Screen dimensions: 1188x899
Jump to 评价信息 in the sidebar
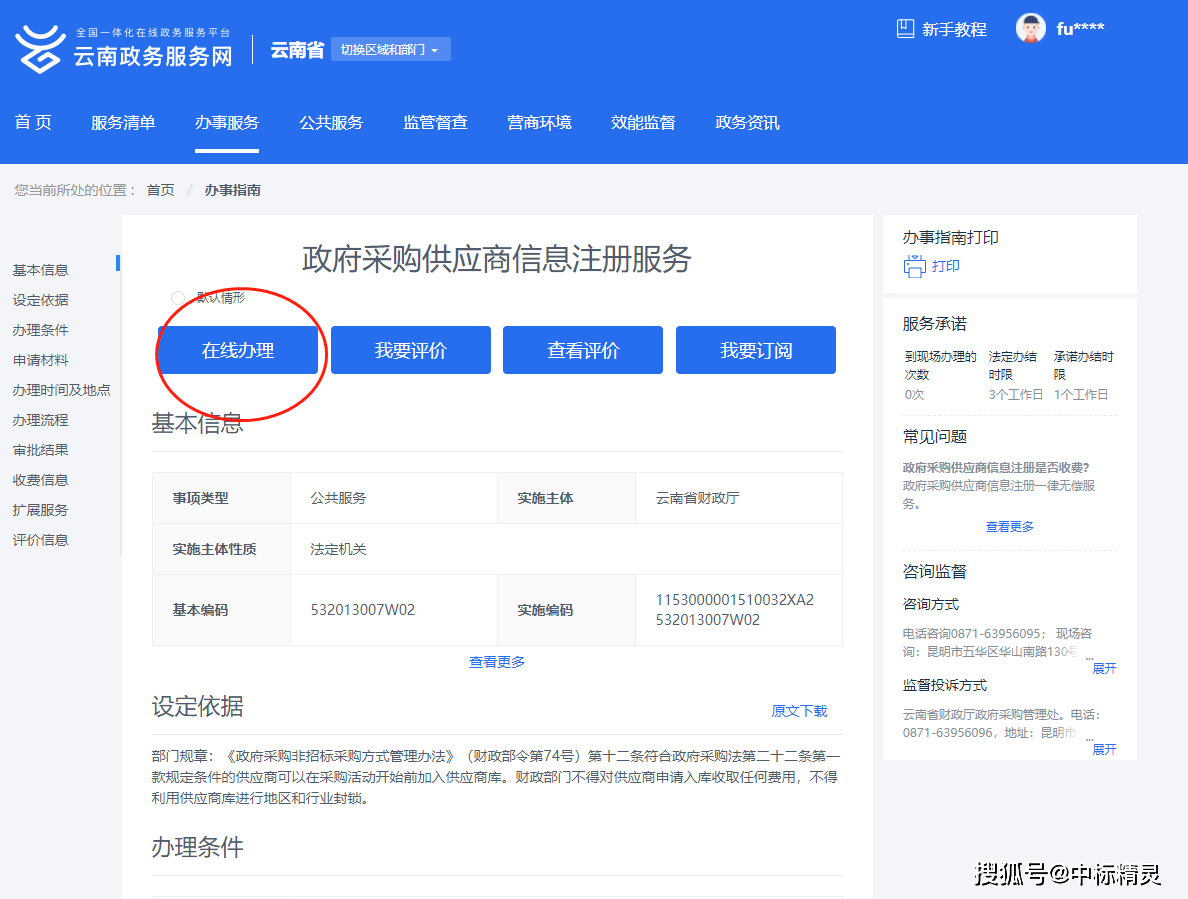pos(40,540)
